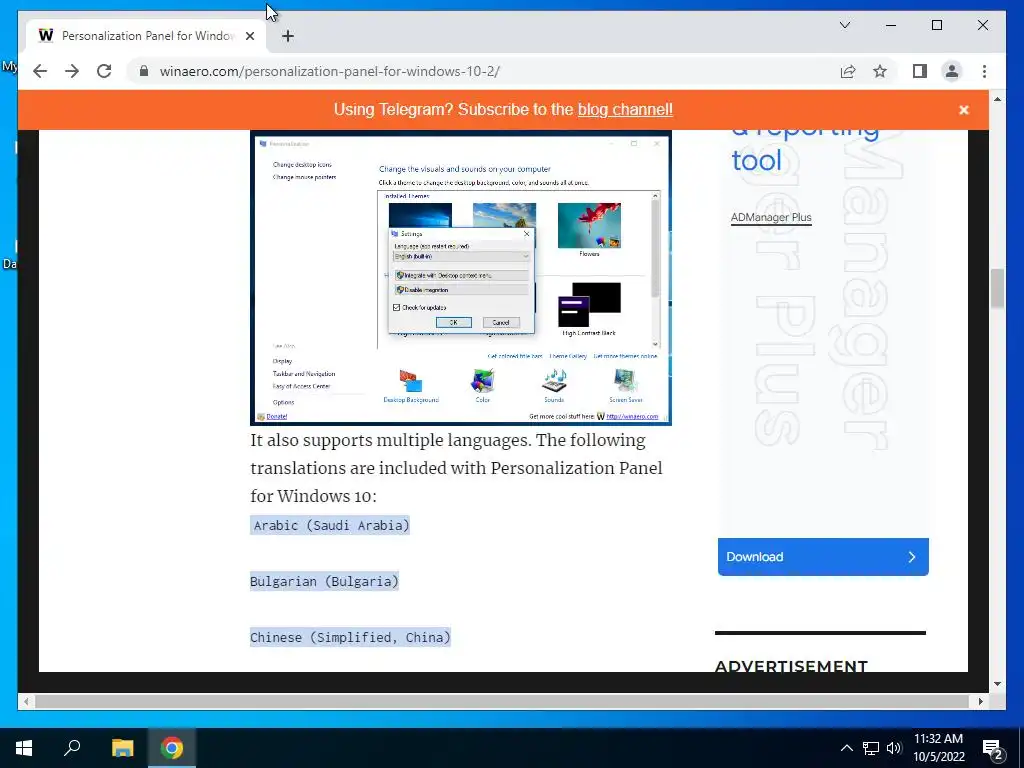The width and height of the screenshot is (1024, 768).
Task: Click the horizontal scrollbar track
Action: point(503,701)
